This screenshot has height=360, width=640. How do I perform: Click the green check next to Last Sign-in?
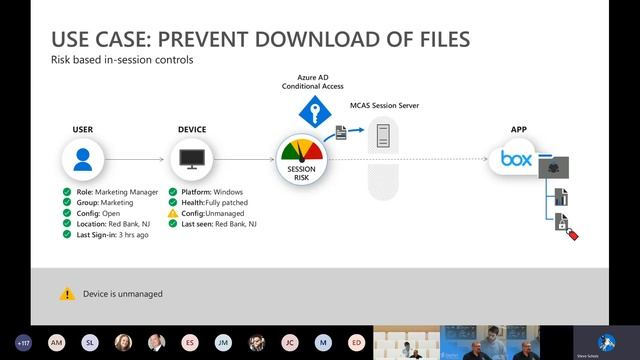(67, 234)
